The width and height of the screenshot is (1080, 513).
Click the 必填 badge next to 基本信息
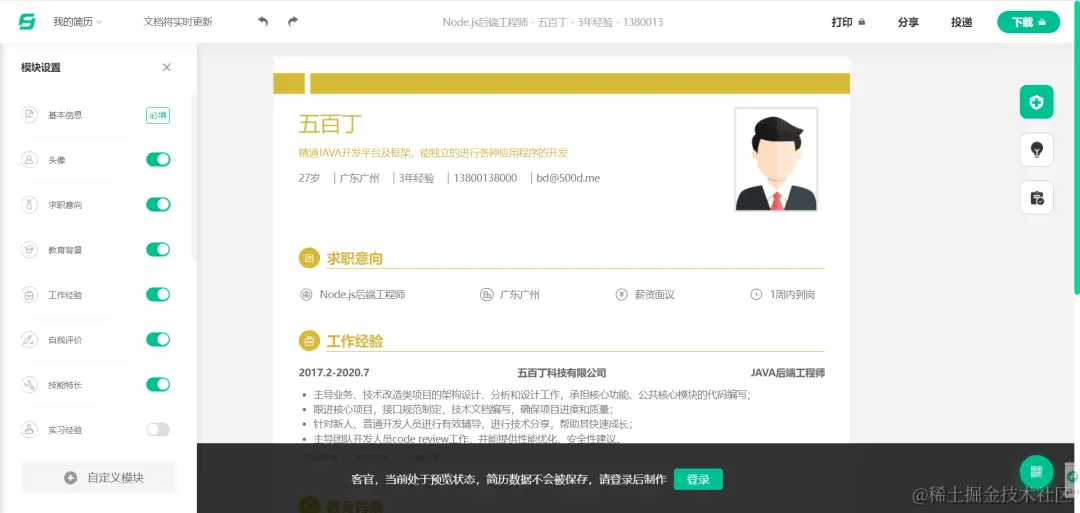click(x=158, y=116)
